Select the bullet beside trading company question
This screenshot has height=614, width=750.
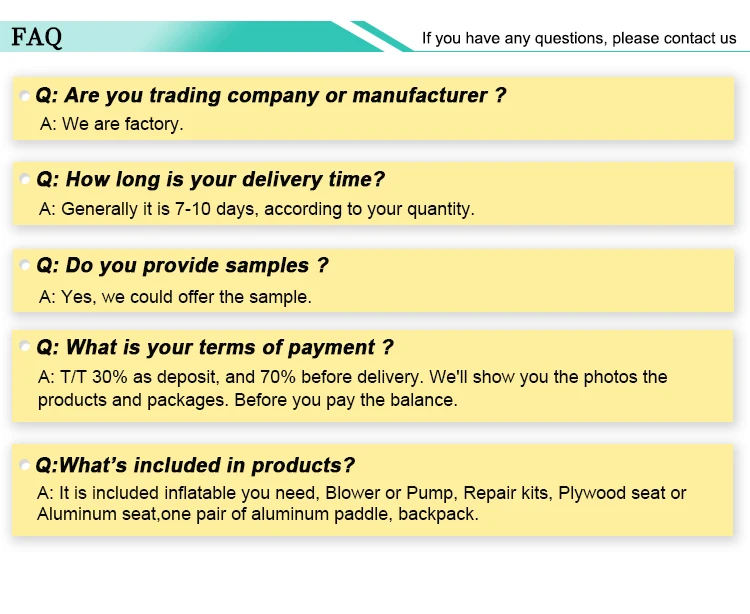pos(24,96)
